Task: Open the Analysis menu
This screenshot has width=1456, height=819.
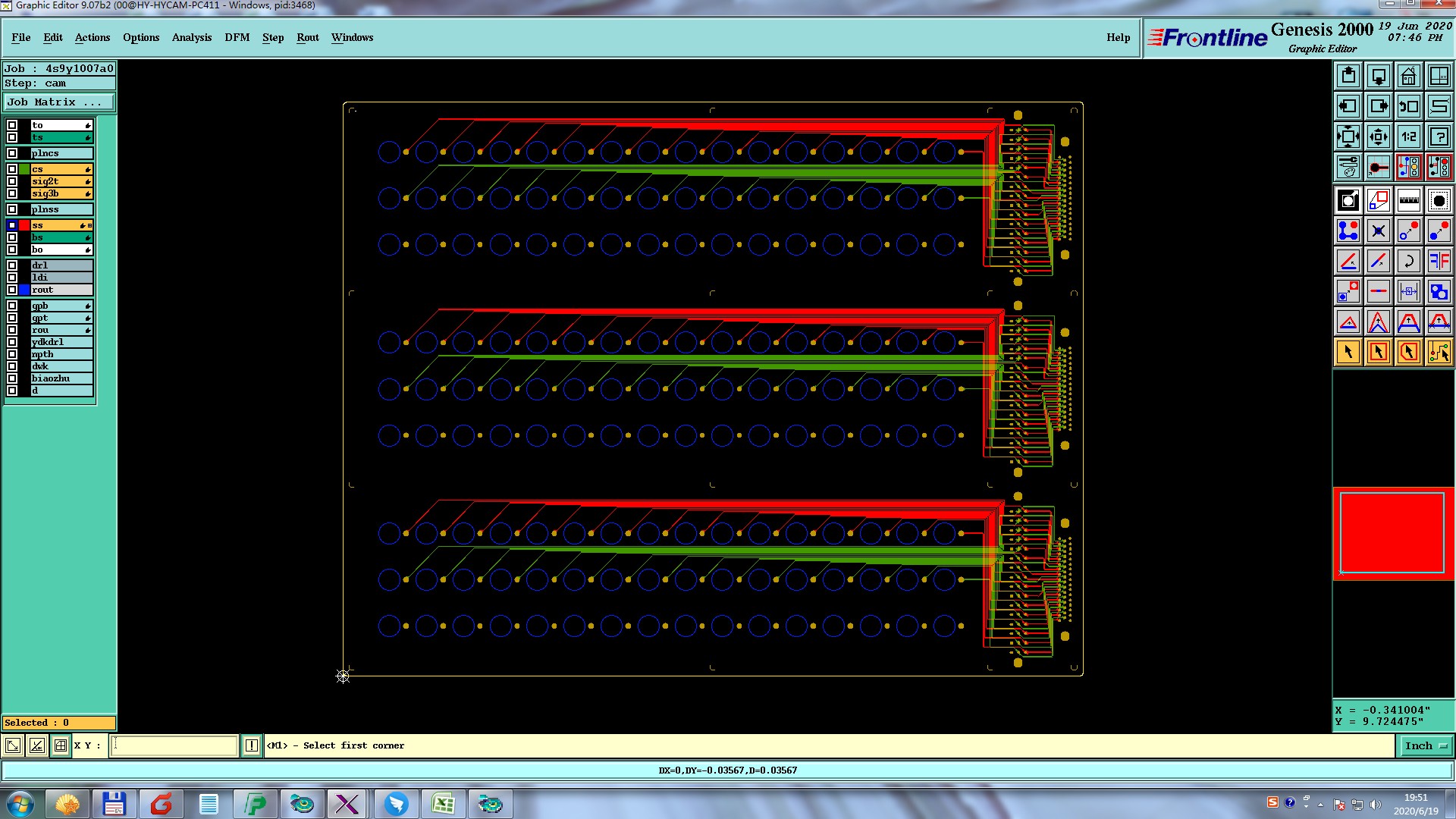Action: point(191,37)
